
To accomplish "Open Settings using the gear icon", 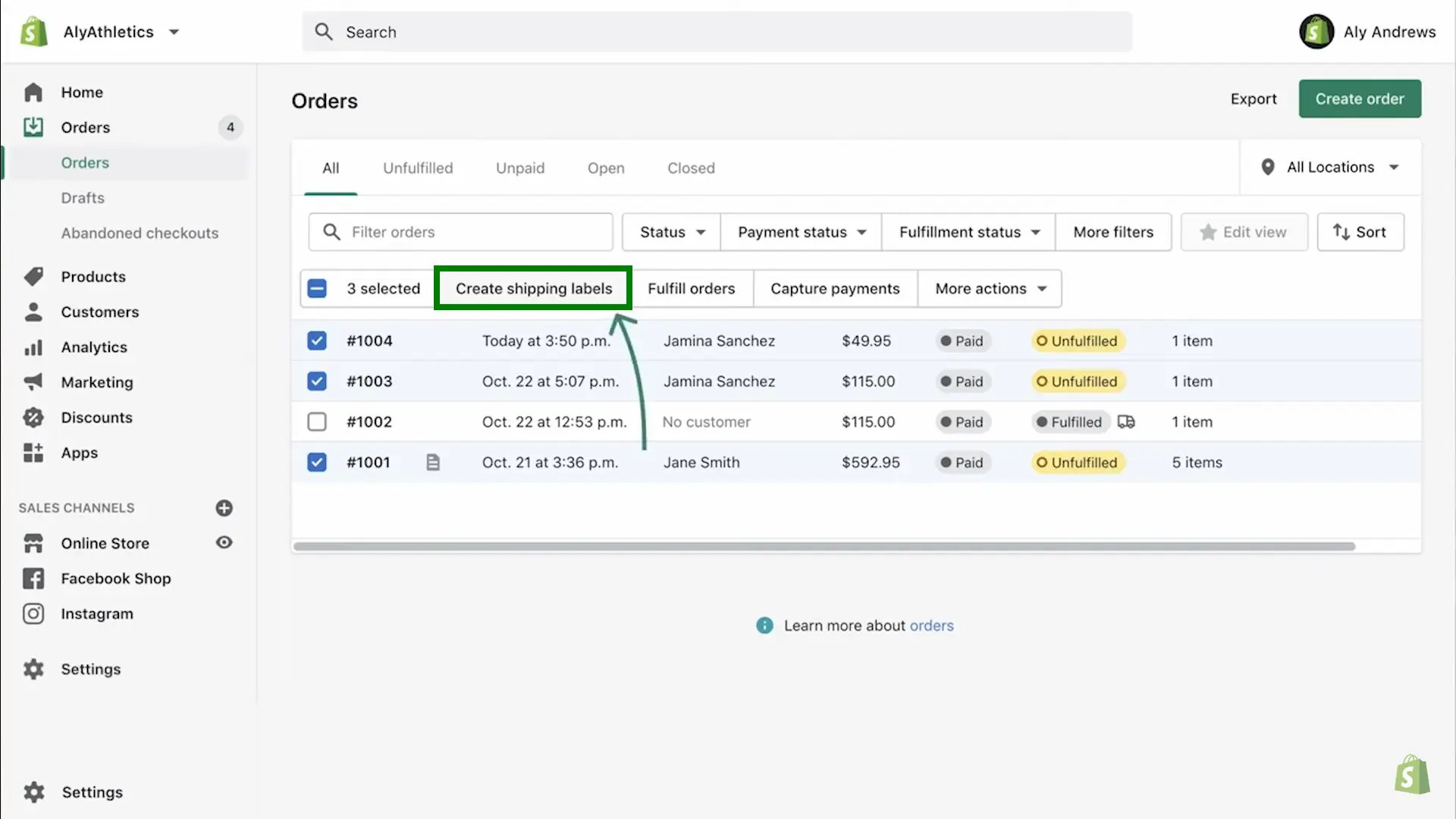I will click(33, 669).
